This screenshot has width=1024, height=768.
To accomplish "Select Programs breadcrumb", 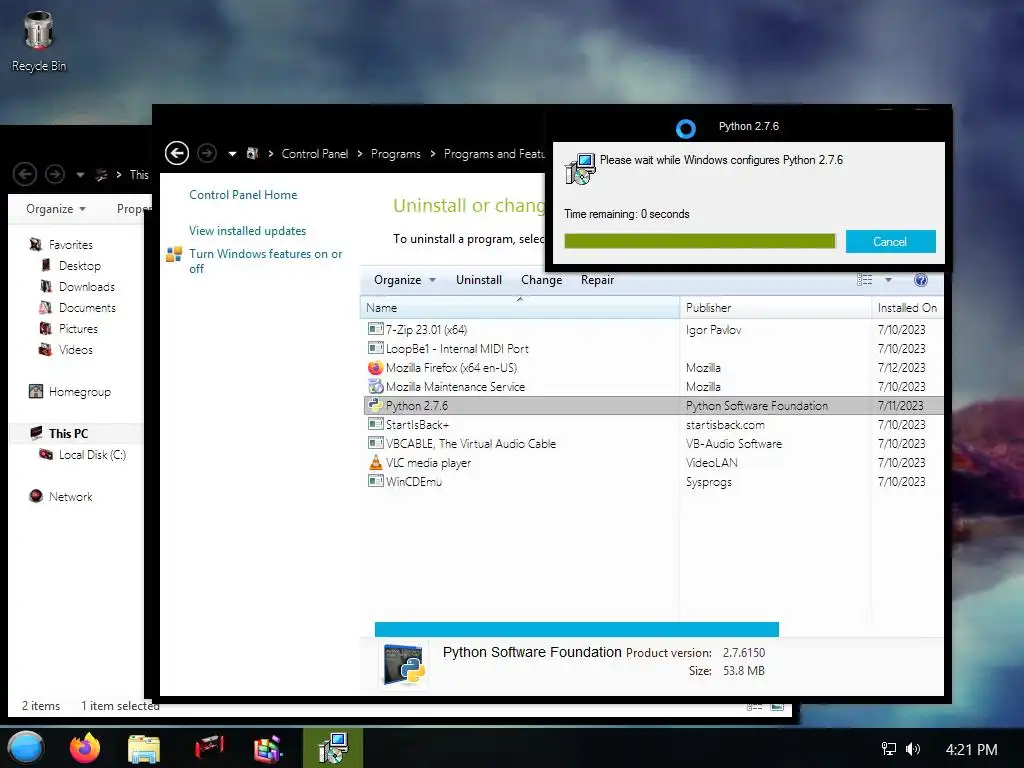I will [x=396, y=153].
